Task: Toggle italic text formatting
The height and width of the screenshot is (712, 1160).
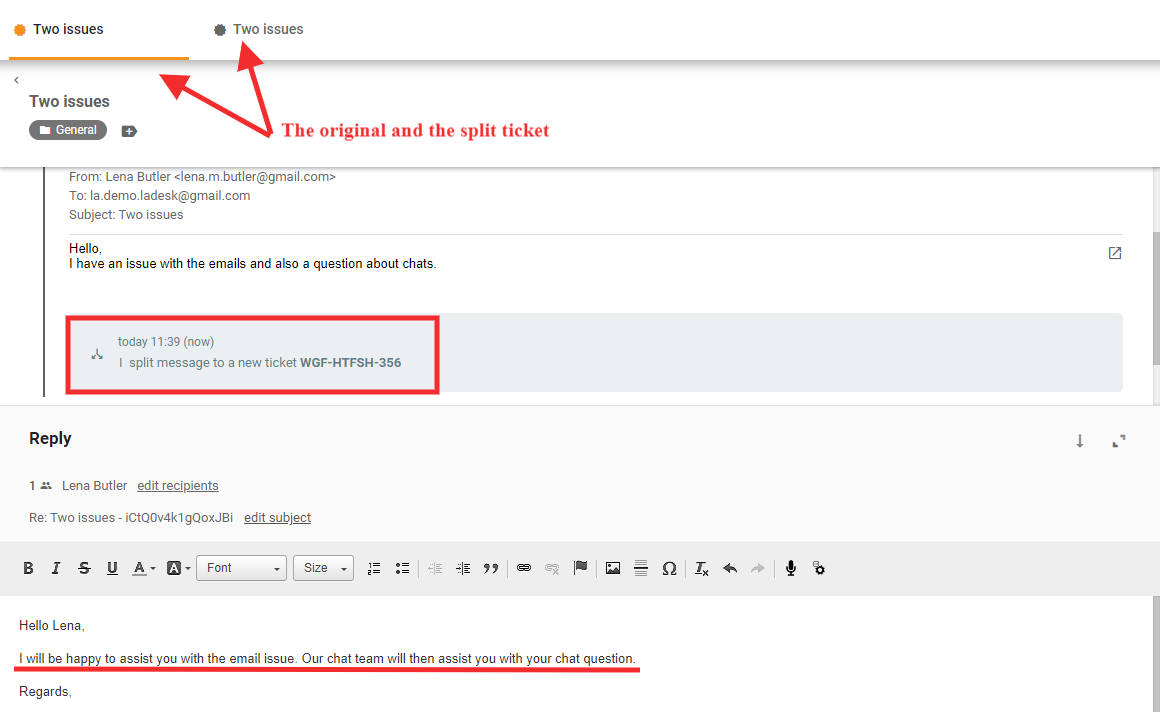Action: click(x=56, y=568)
